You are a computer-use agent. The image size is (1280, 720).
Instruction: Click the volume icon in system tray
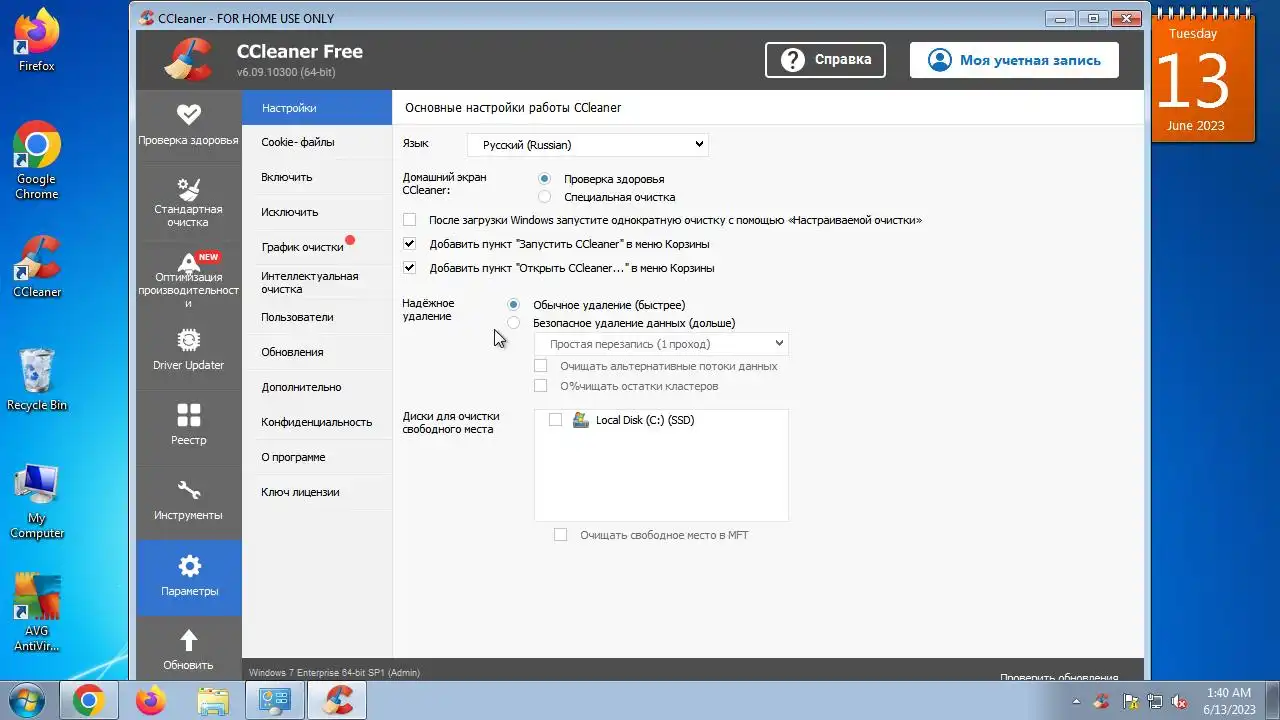click(x=1179, y=701)
